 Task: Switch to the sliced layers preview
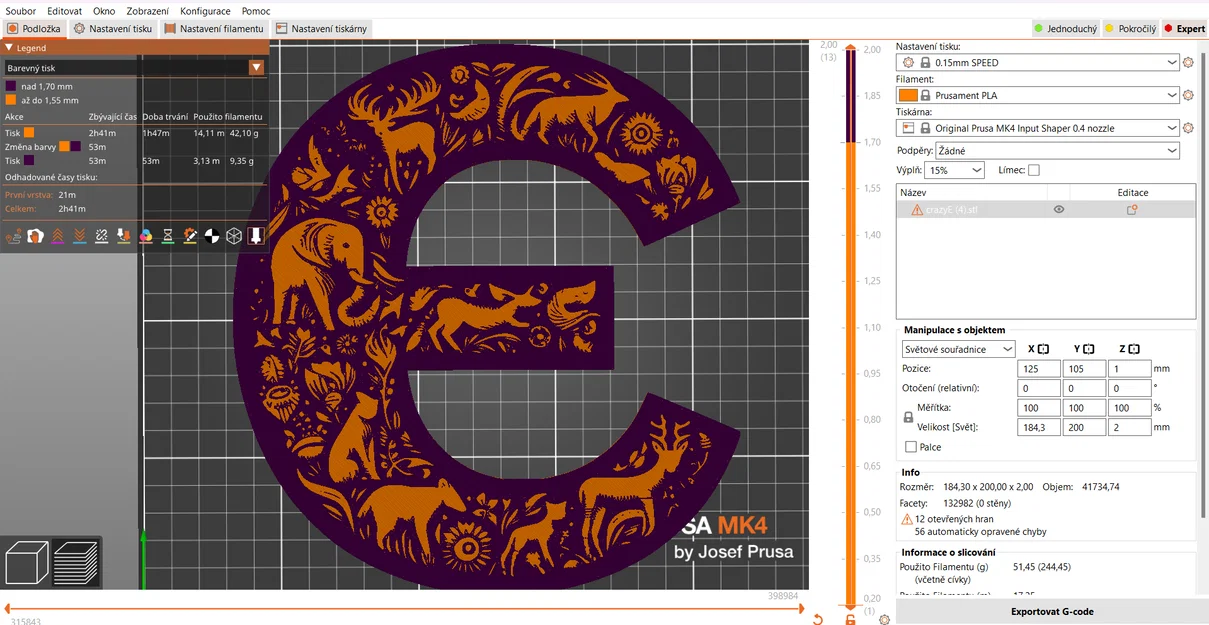[76, 562]
